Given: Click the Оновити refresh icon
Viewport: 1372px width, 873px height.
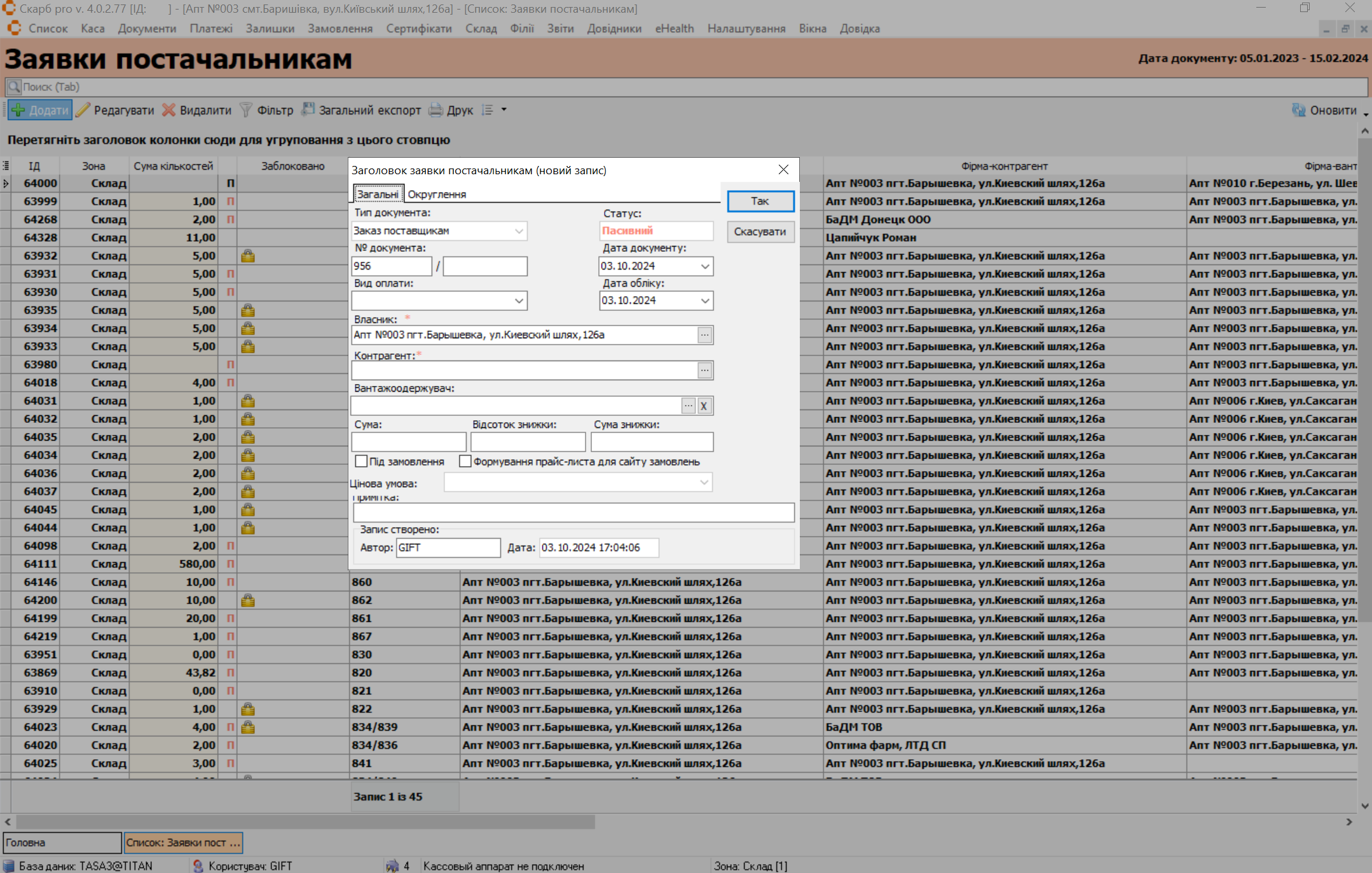Looking at the screenshot, I should click(1298, 110).
